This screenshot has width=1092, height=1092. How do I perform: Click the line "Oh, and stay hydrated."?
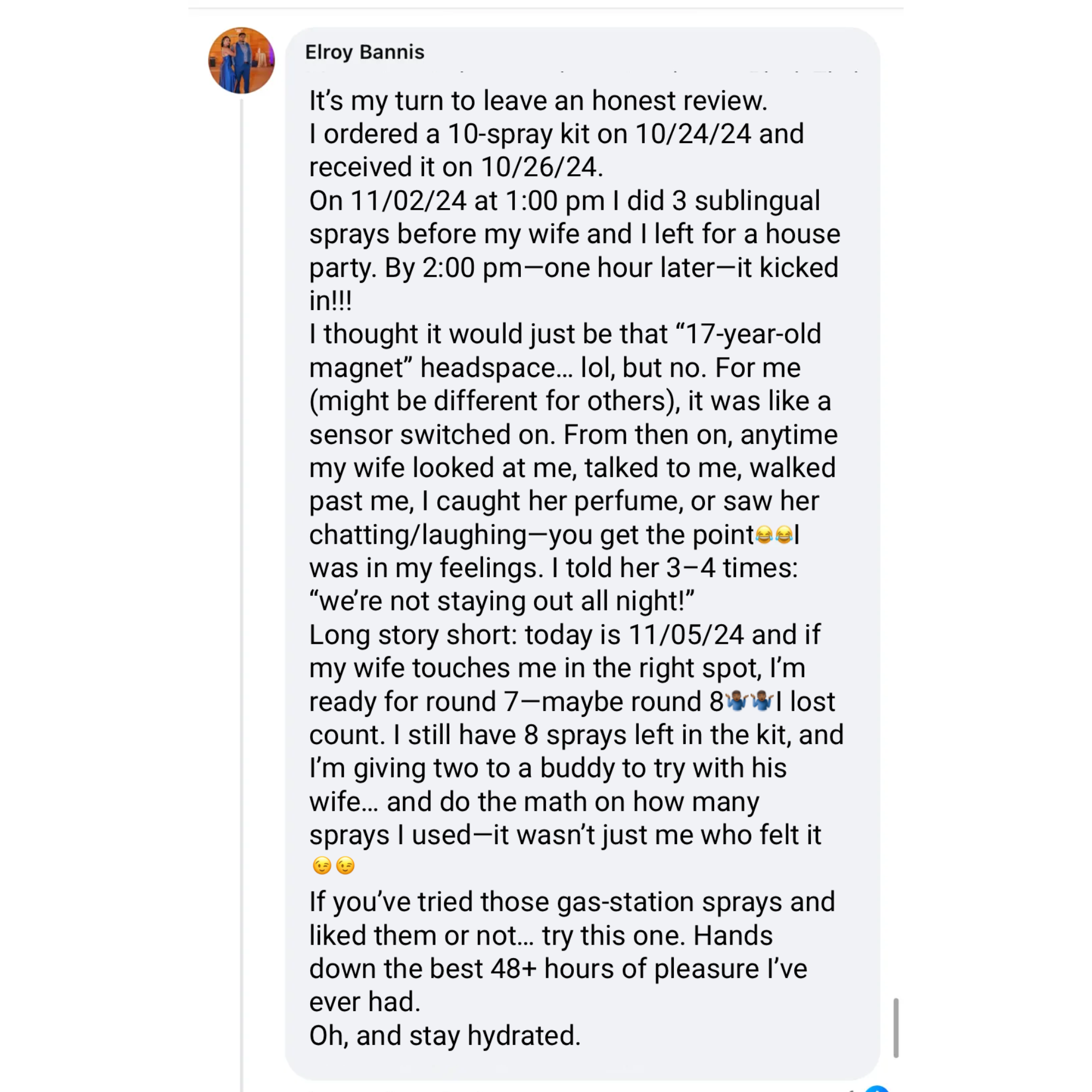(445, 1035)
